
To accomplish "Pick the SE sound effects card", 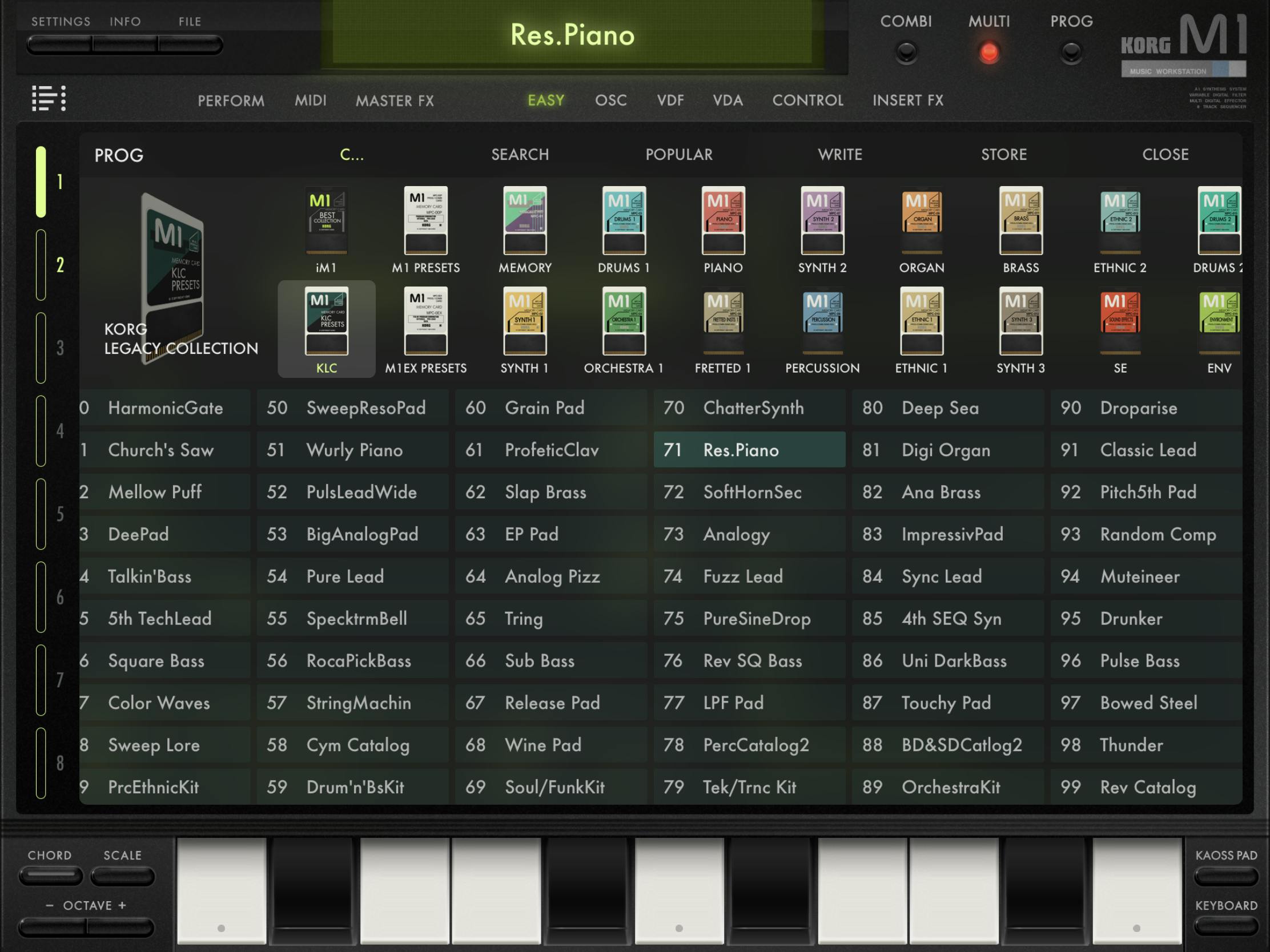I will 1120,321.
